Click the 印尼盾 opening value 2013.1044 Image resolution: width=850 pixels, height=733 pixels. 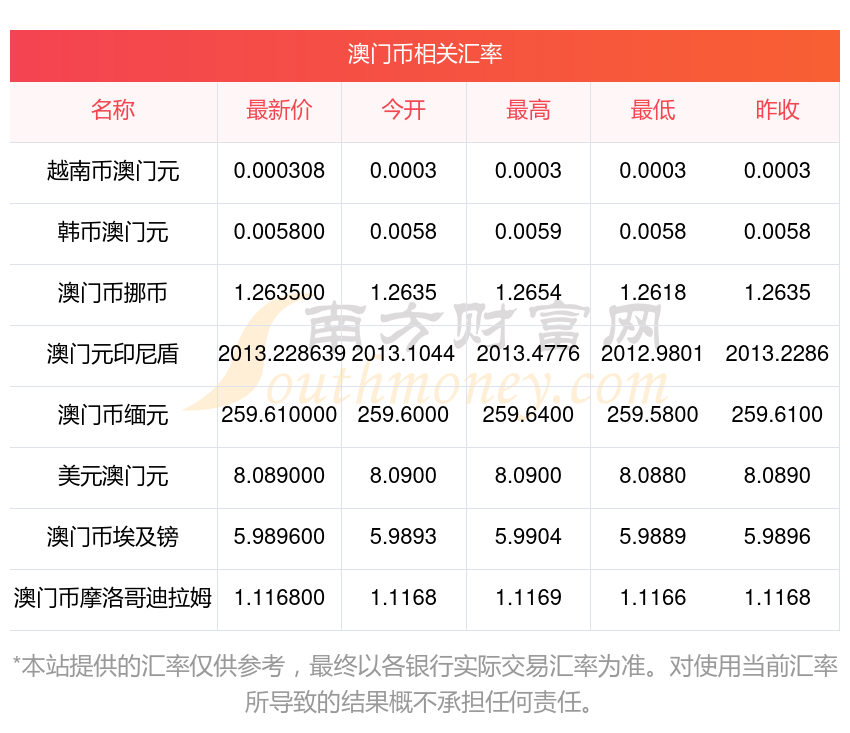[x=403, y=353]
